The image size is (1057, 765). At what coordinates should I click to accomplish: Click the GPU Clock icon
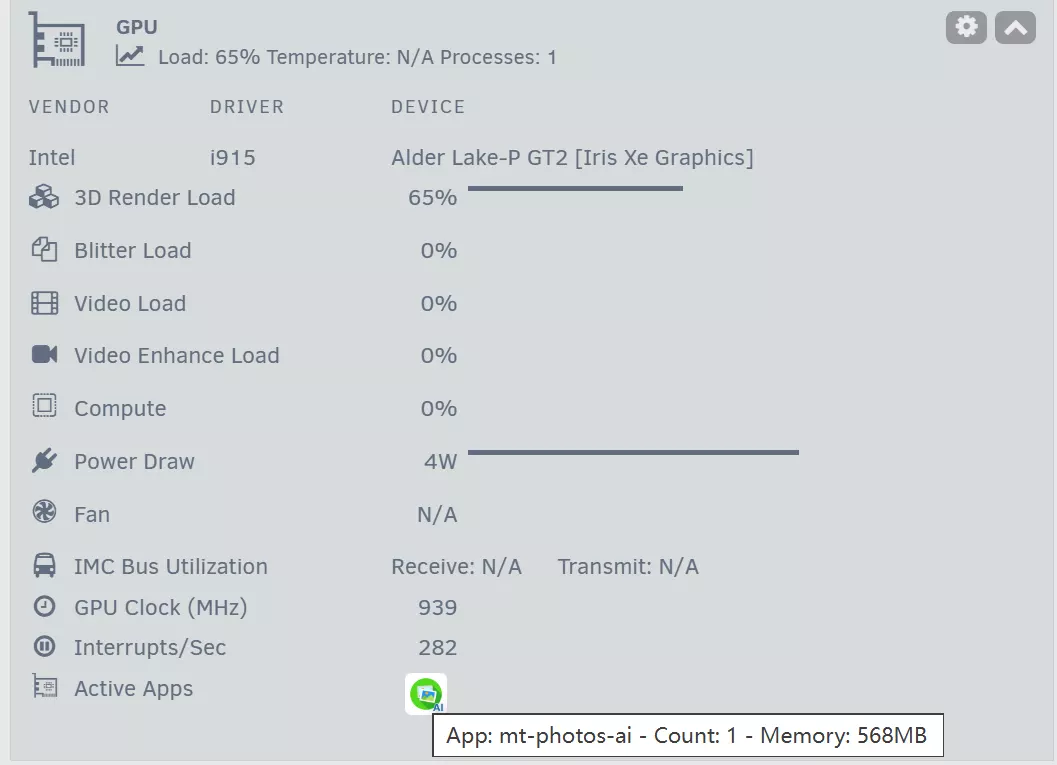tap(44, 606)
